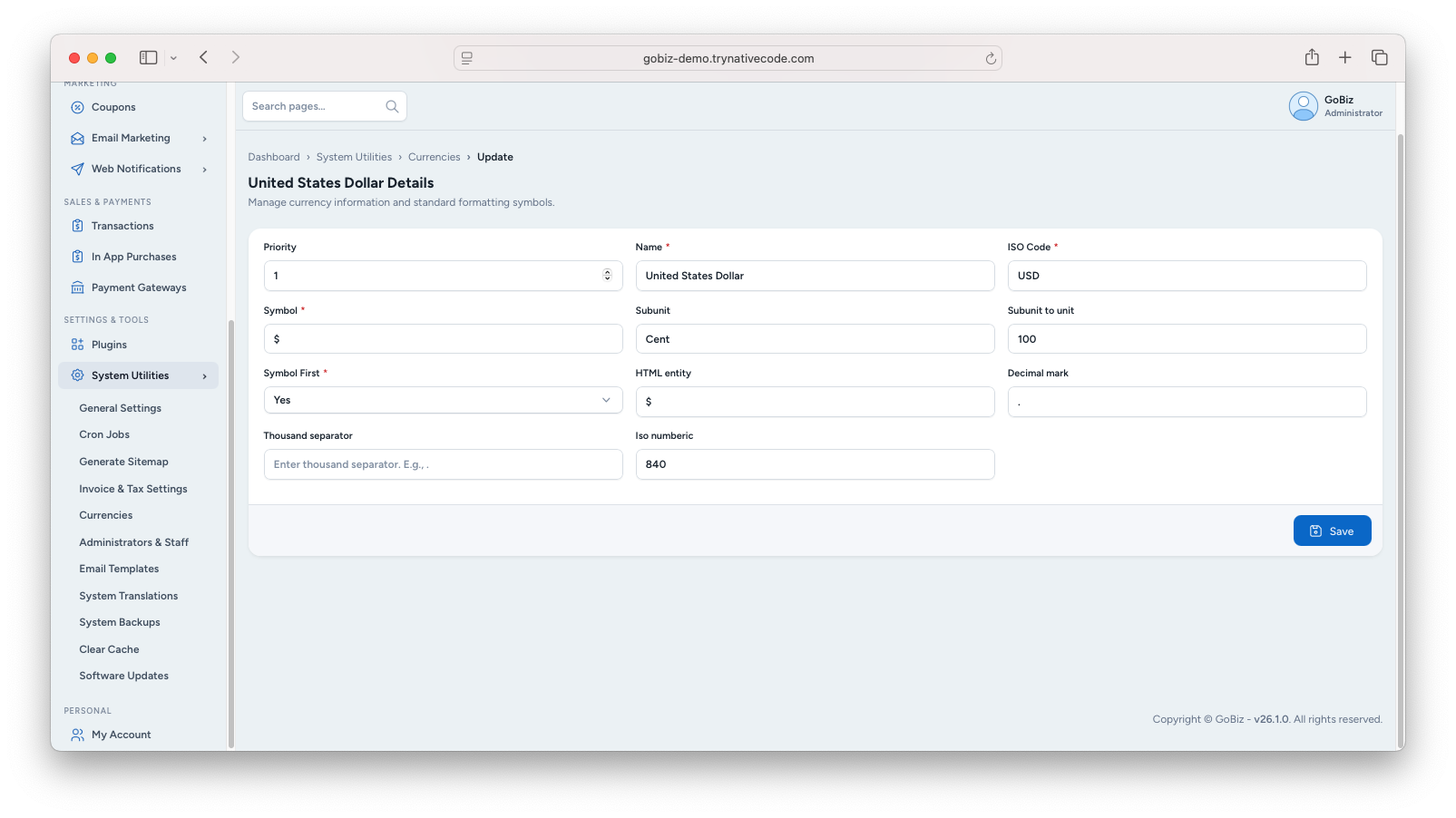
Task: Expand the Web Notifications submenu chevron
Action: click(x=205, y=170)
